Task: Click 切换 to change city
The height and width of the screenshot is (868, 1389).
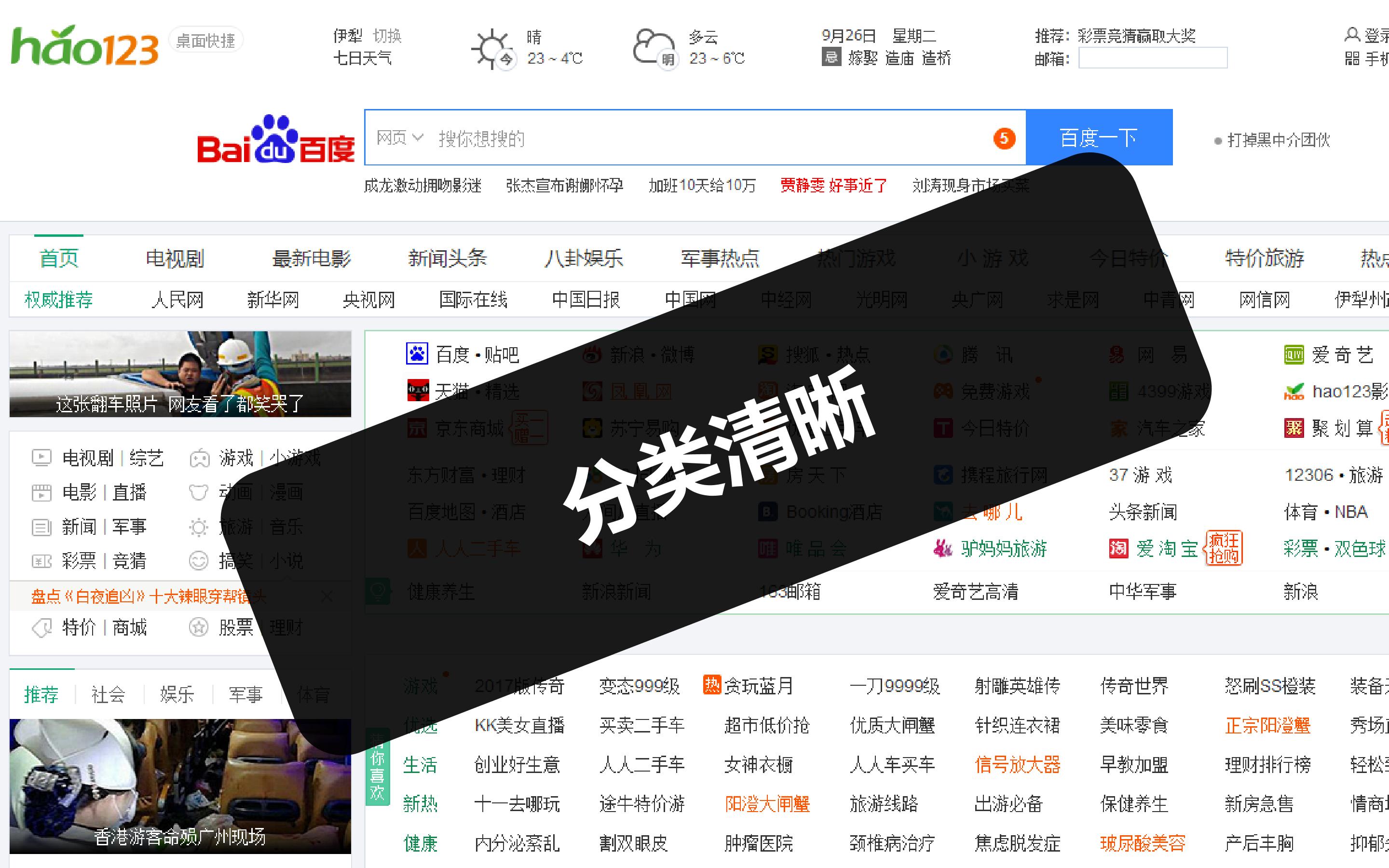Action: pos(387,36)
